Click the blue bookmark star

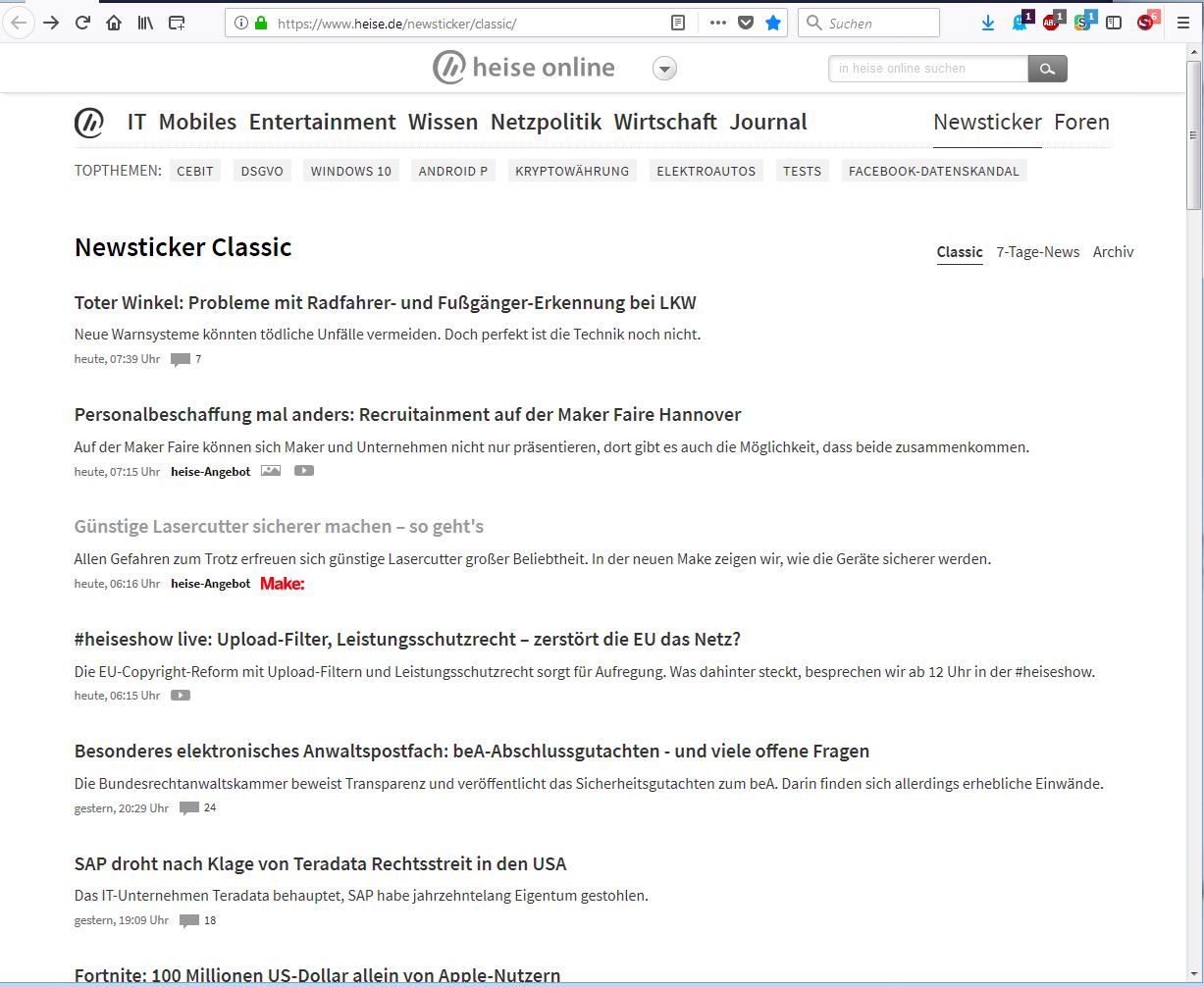pyautogui.click(x=773, y=23)
